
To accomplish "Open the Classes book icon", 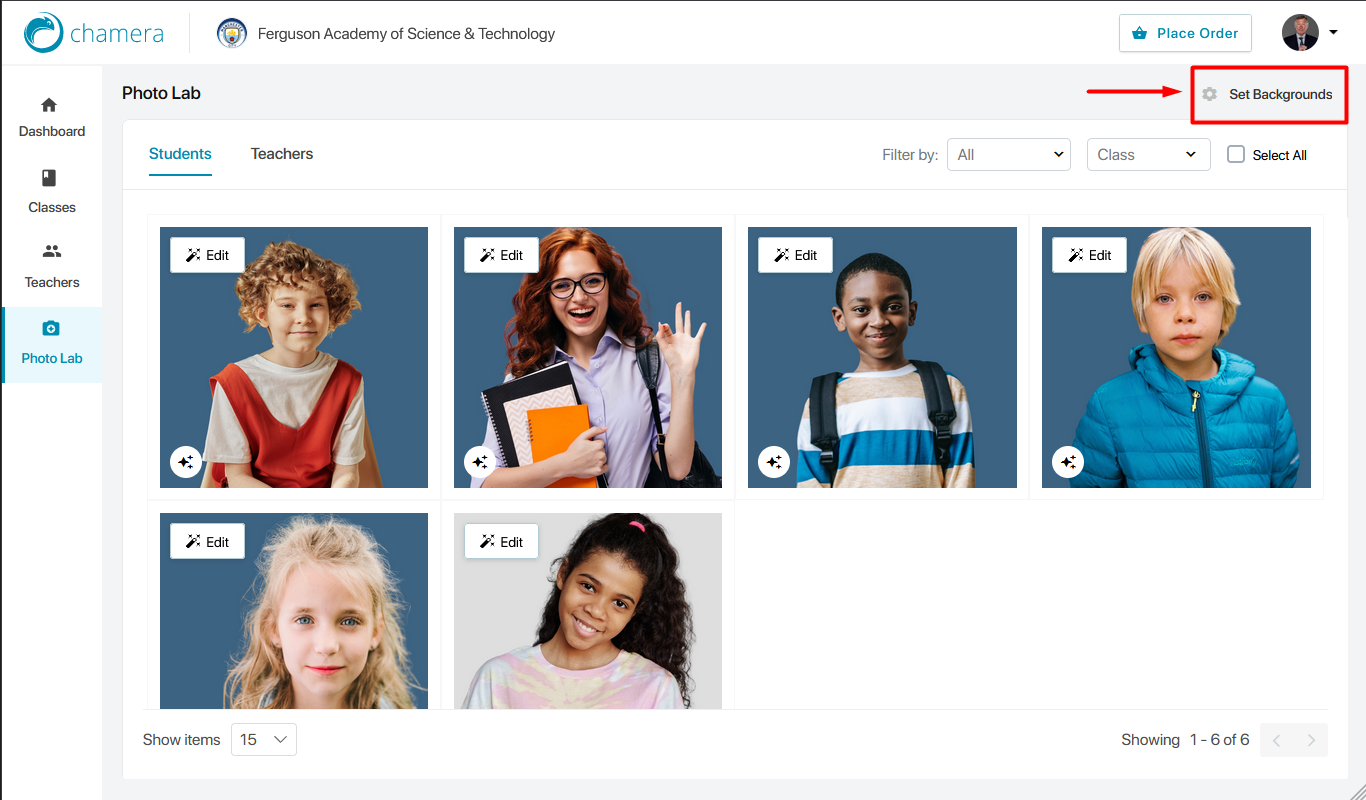I will click(x=49, y=178).
